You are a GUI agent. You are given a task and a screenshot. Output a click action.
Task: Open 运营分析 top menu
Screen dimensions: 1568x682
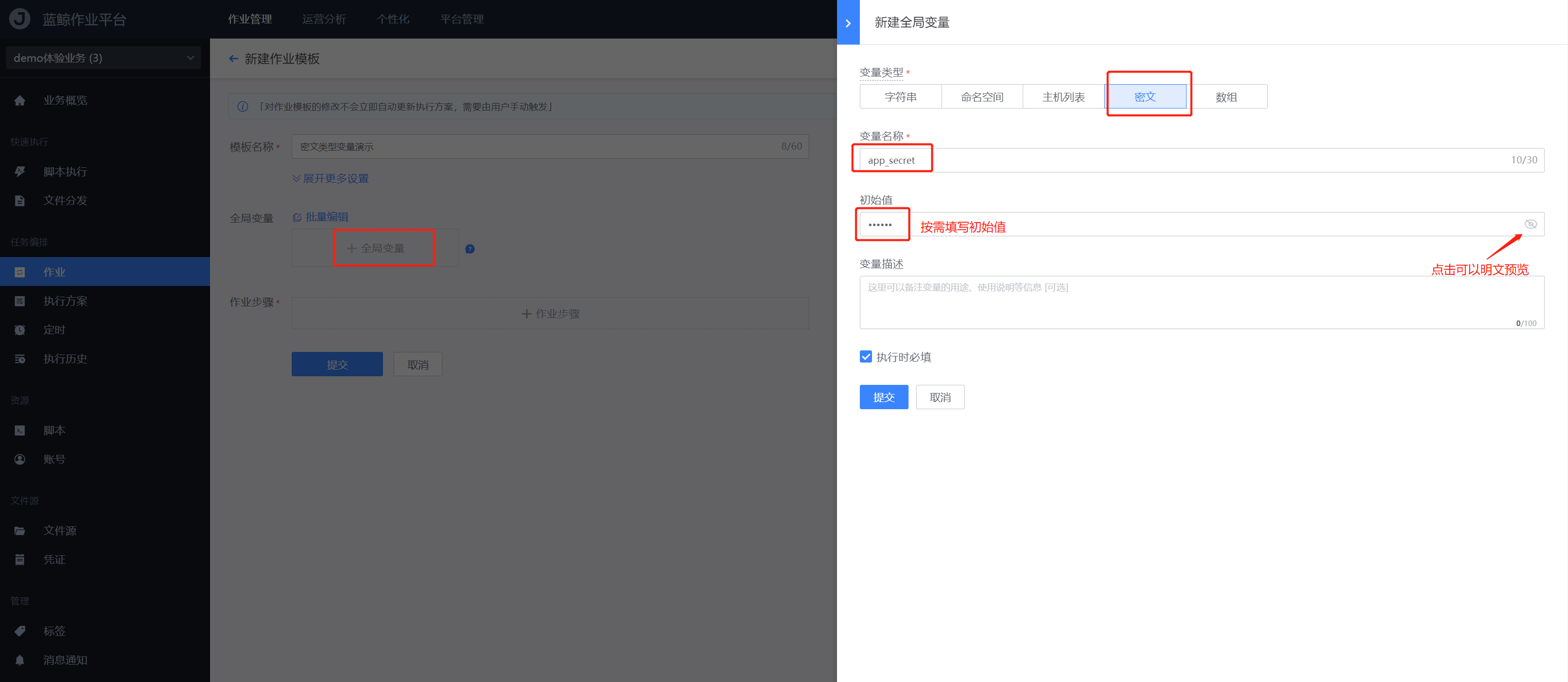click(324, 19)
